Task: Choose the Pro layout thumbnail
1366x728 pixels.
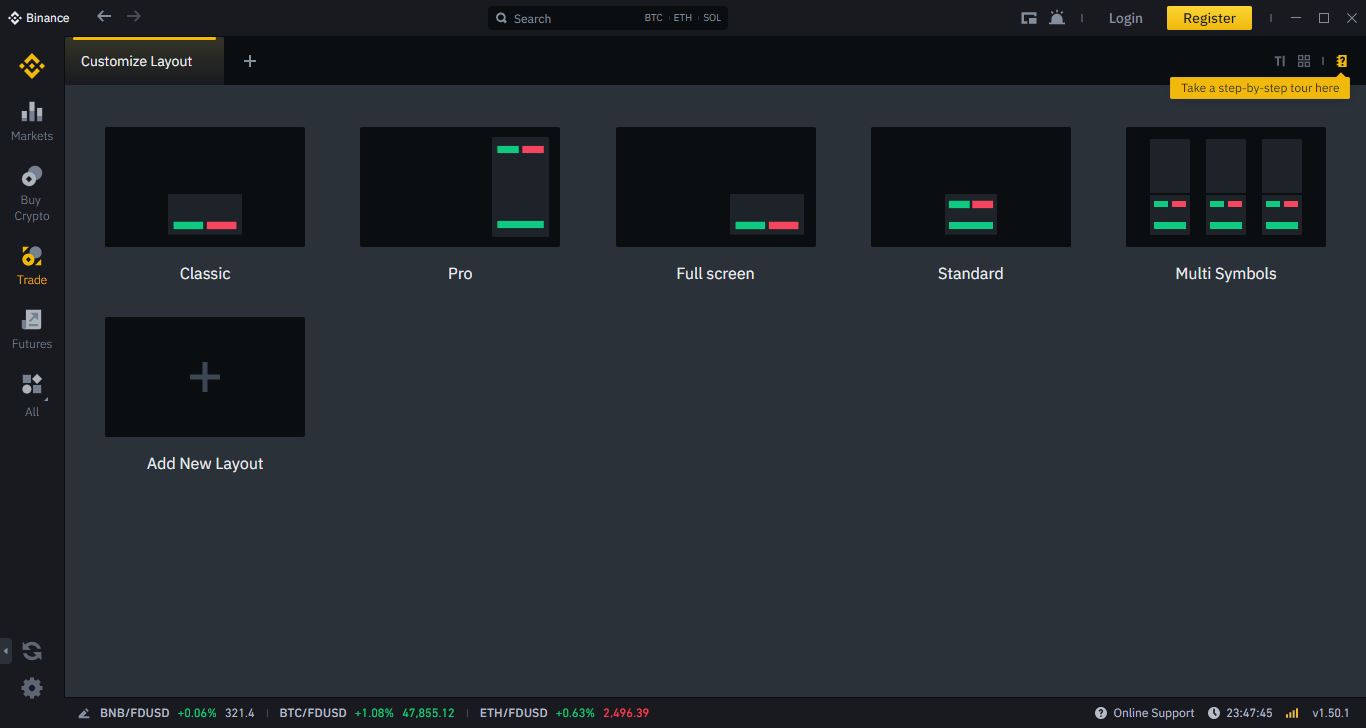Action: pyautogui.click(x=460, y=187)
